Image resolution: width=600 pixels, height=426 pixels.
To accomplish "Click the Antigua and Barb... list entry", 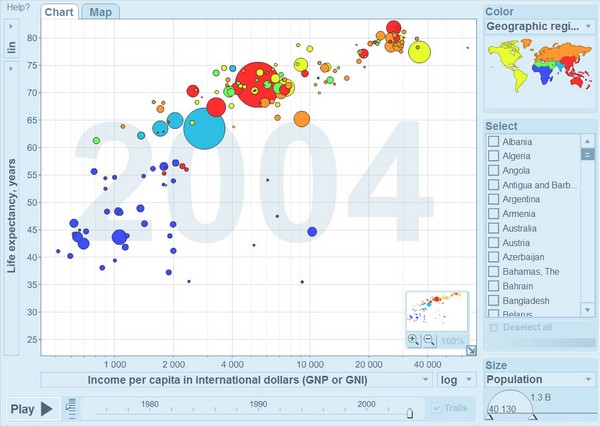I will point(540,185).
